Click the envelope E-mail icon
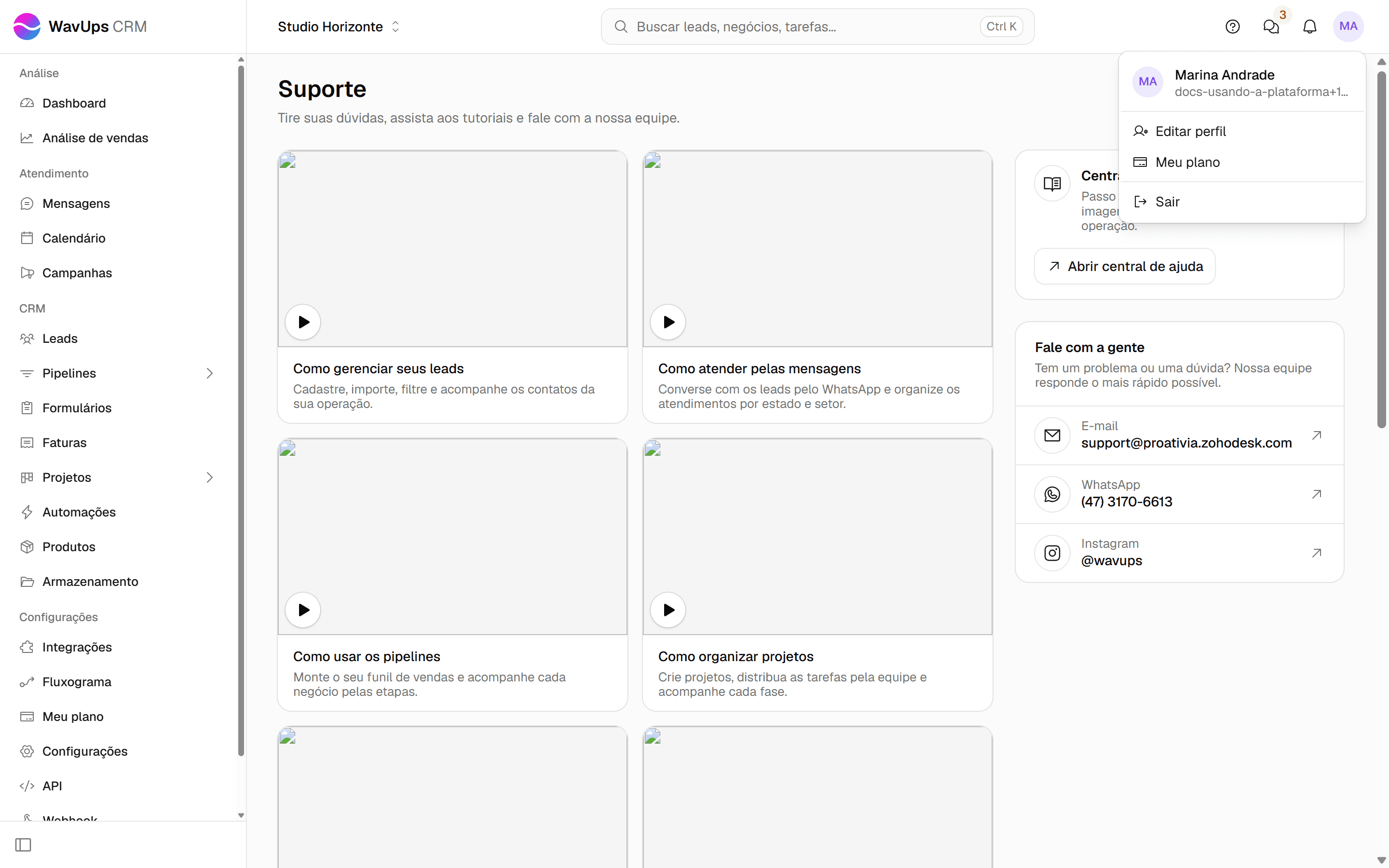This screenshot has height=868, width=1389. tap(1052, 435)
